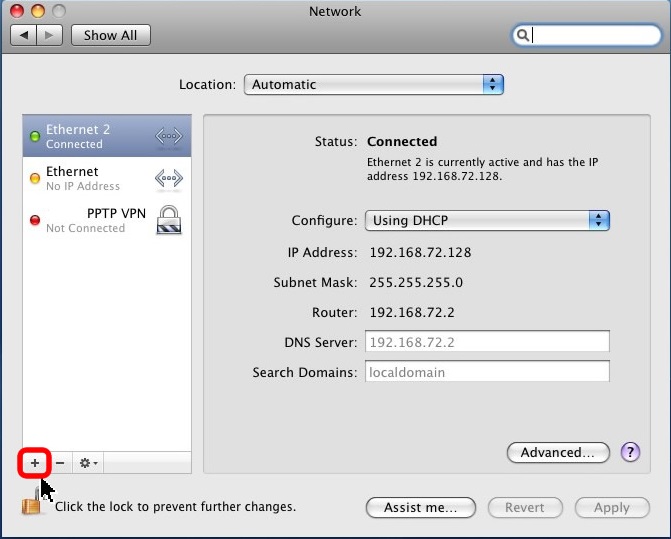Open the help question mark button
The height and width of the screenshot is (539, 671).
[630, 452]
